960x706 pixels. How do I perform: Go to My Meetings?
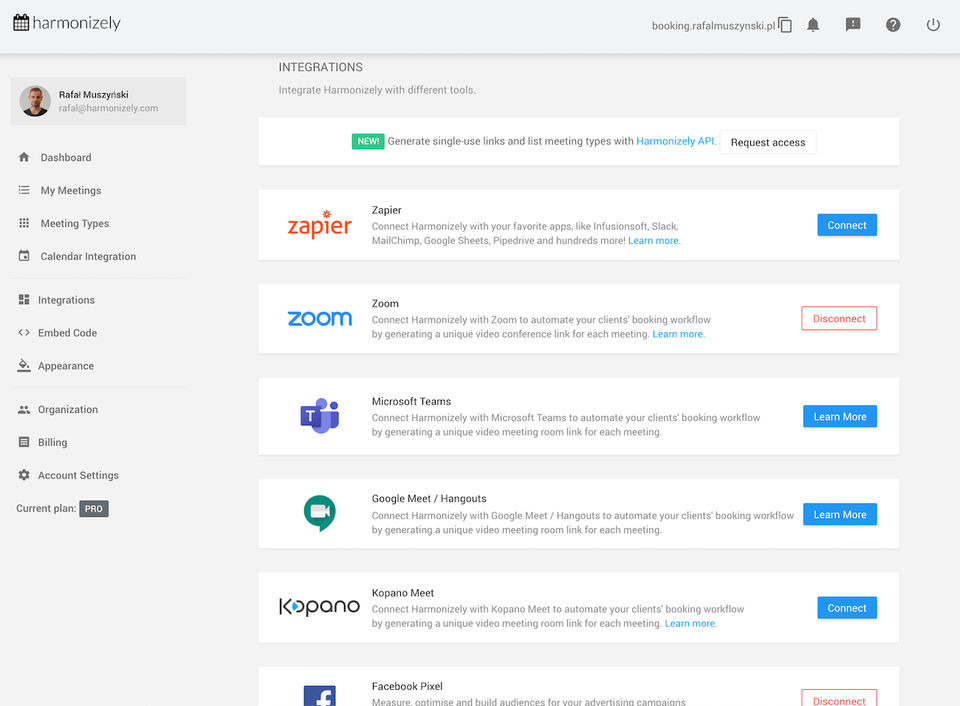pyautogui.click(x=70, y=190)
